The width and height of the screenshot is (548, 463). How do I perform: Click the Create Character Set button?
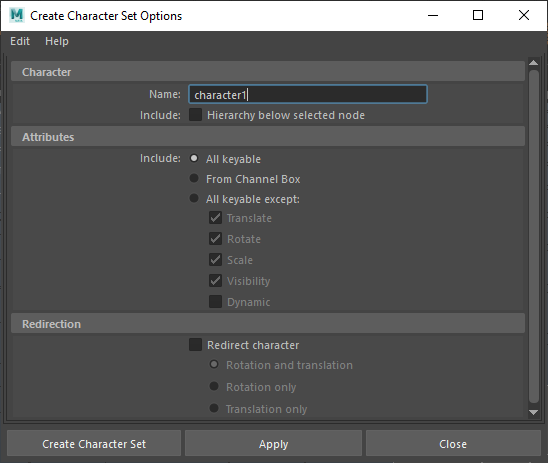pos(94,443)
